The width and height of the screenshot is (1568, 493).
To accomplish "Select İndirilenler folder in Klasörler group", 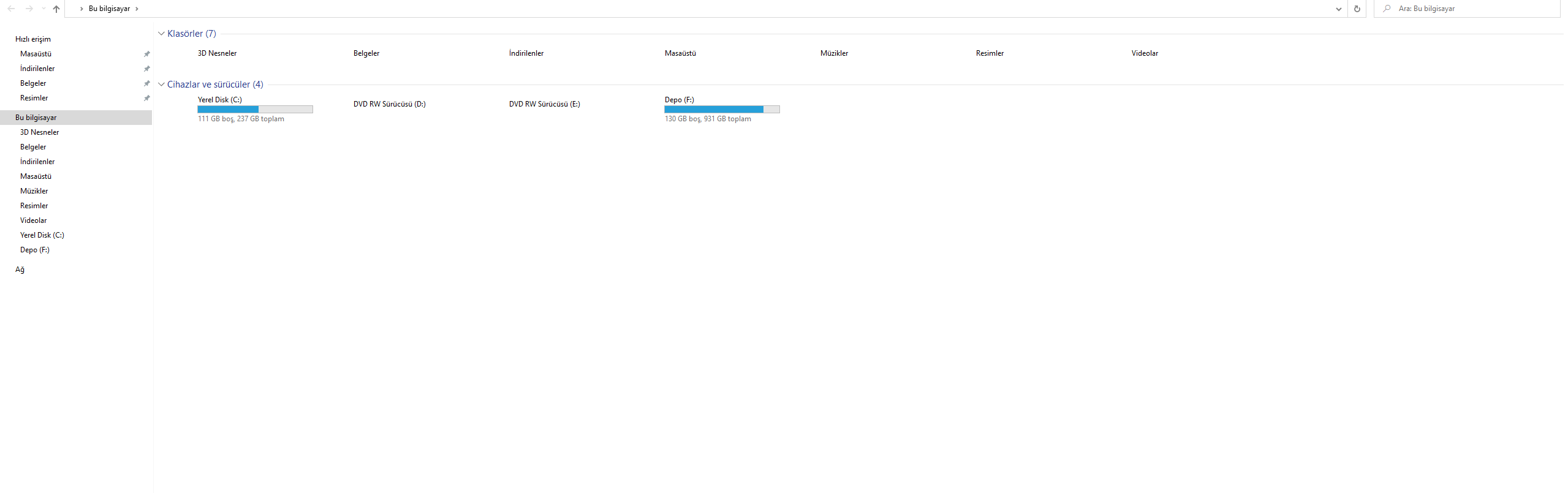I will (x=526, y=53).
